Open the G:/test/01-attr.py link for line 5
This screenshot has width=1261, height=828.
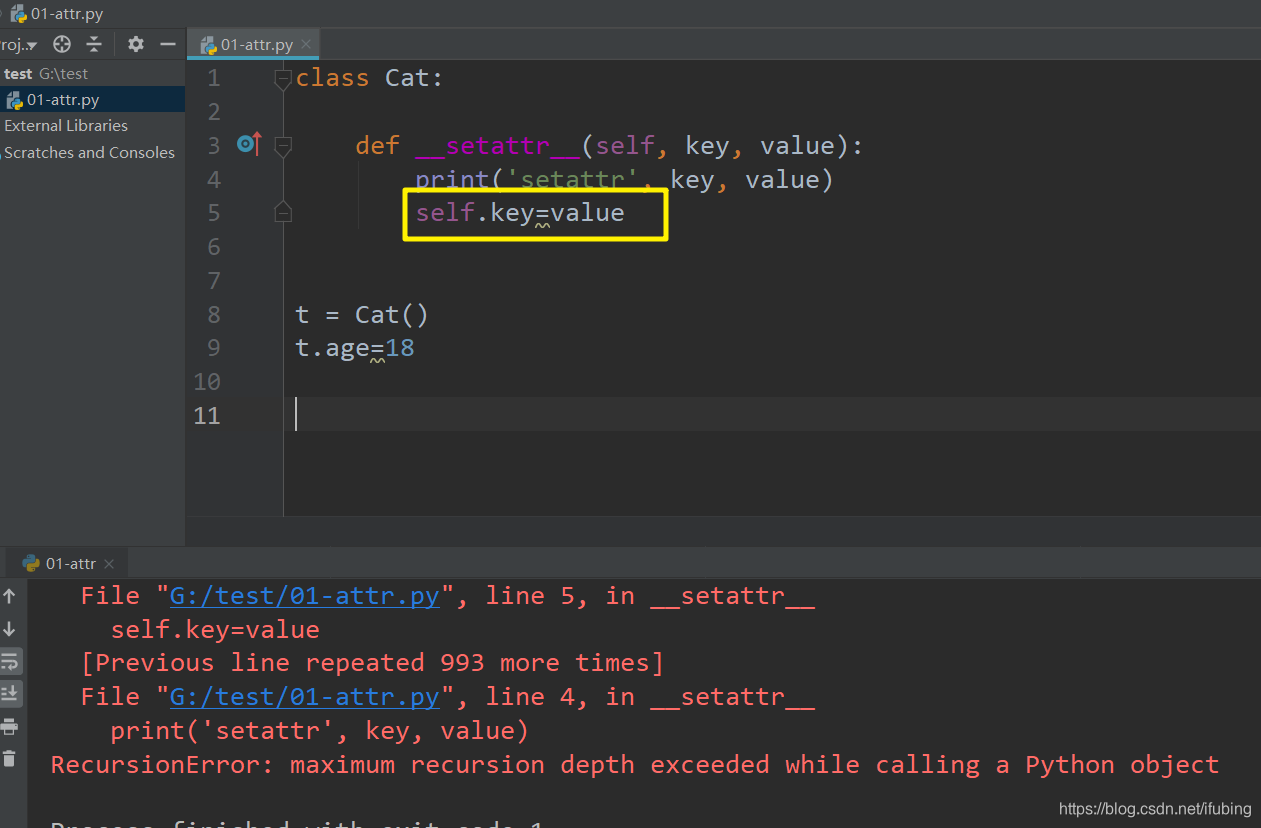[x=304, y=596]
